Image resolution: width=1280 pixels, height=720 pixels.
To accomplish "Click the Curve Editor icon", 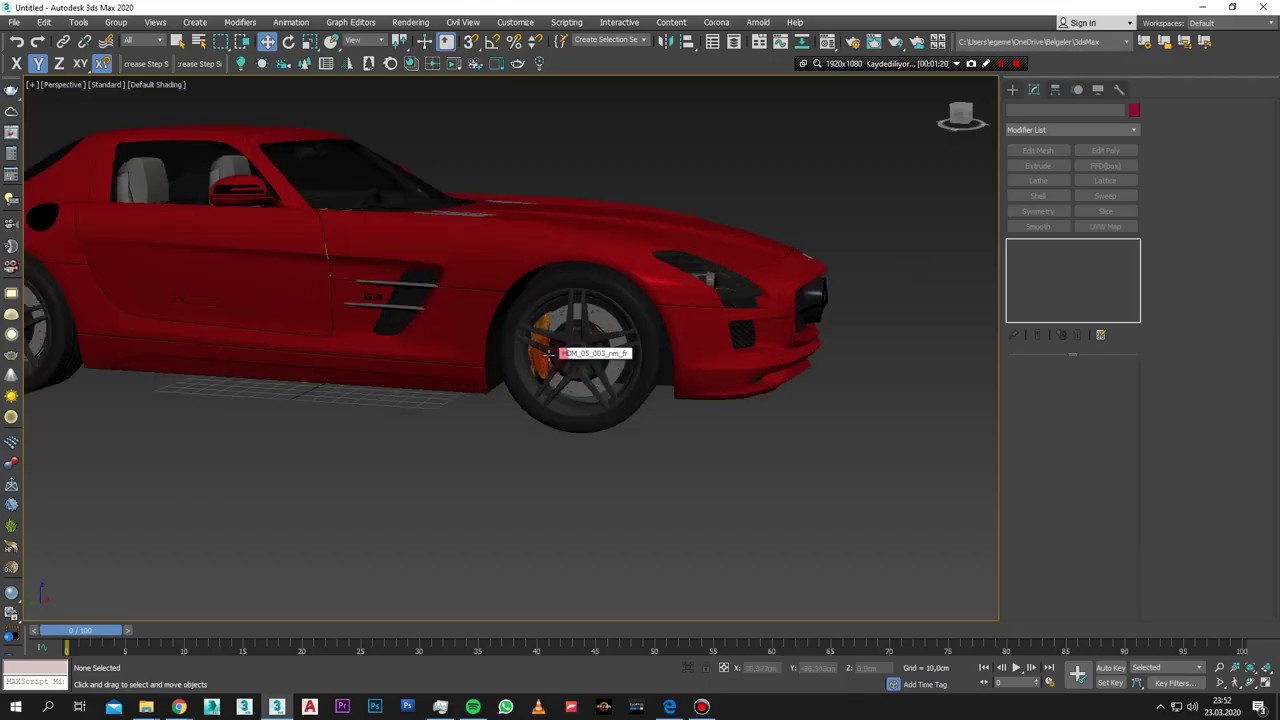I will (780, 41).
